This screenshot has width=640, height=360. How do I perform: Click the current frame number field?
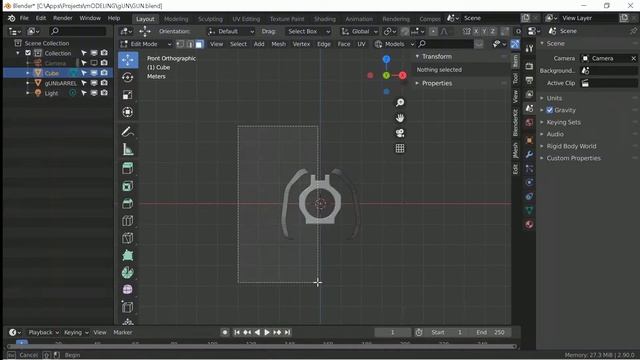click(x=393, y=333)
